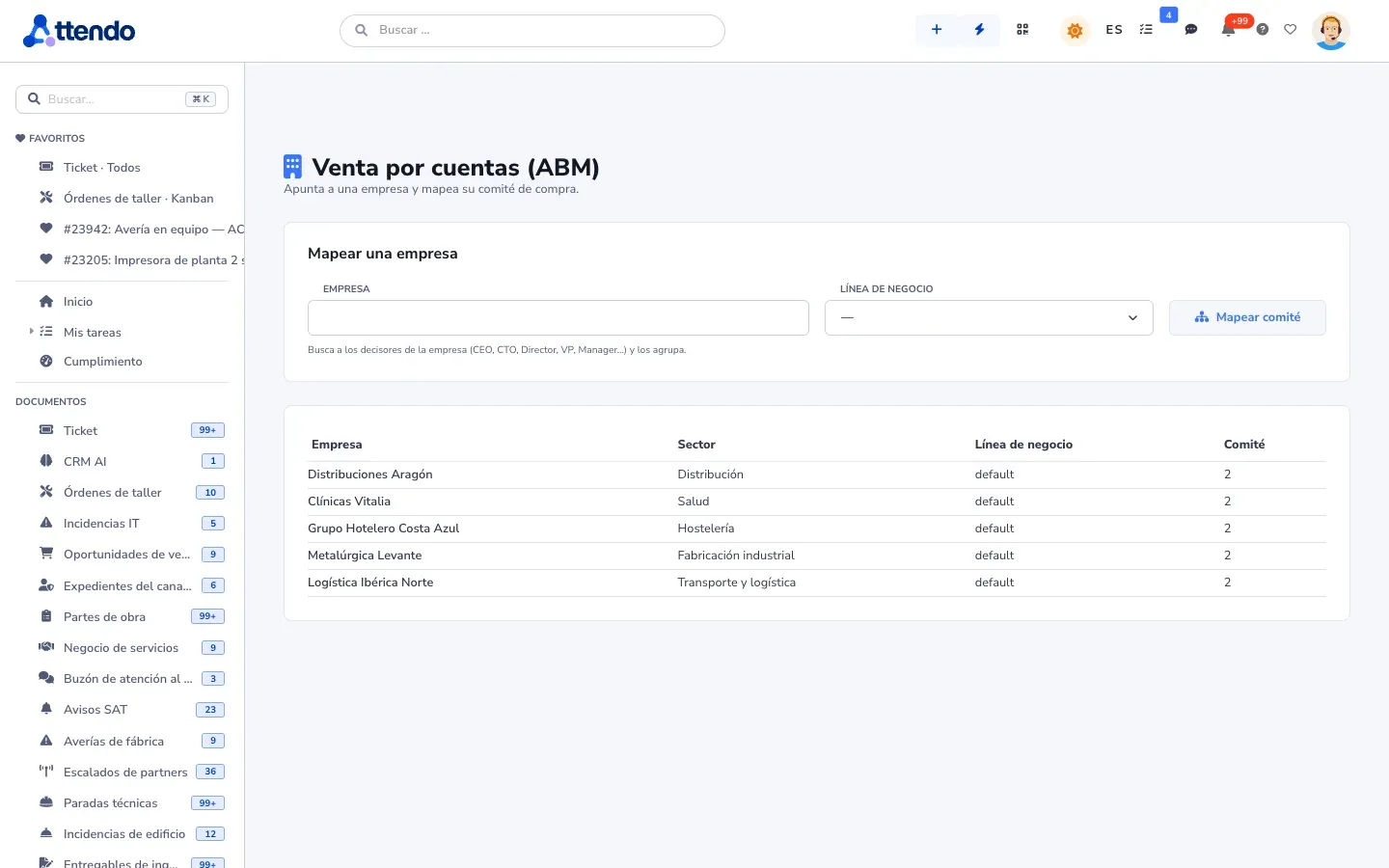Focus the sidebar Buscar search box
Screen dimensions: 1389x868
click(x=122, y=99)
